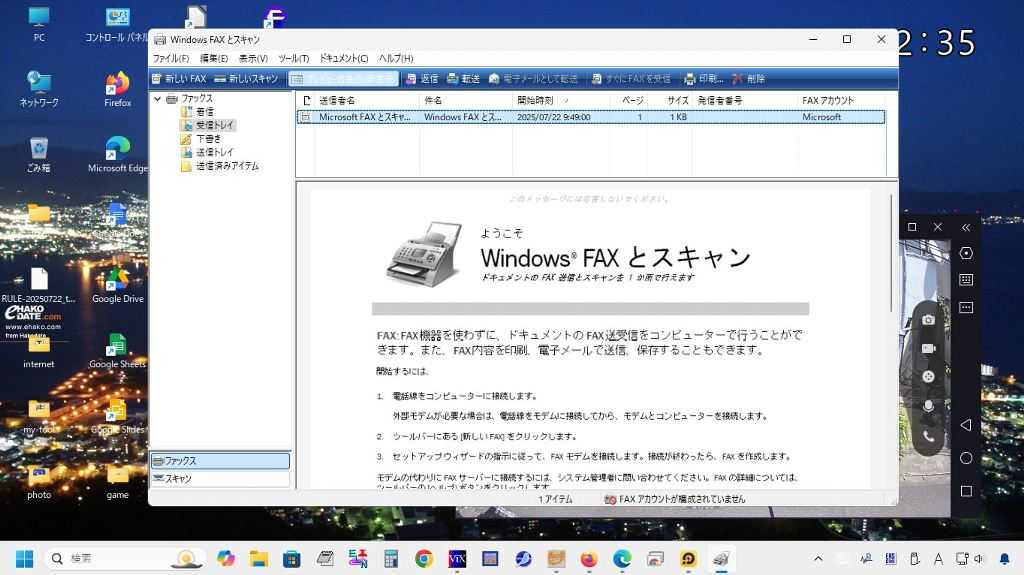Click the Print (印刷) toolbar icon
The width and height of the screenshot is (1024, 575).
[x=703, y=78]
